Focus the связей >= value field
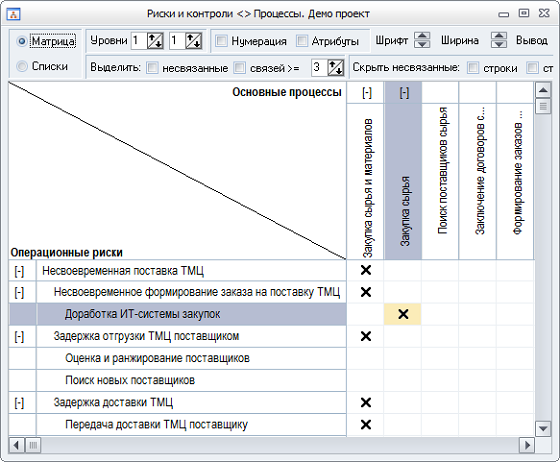Screen dimensions: 560x462 319,67
